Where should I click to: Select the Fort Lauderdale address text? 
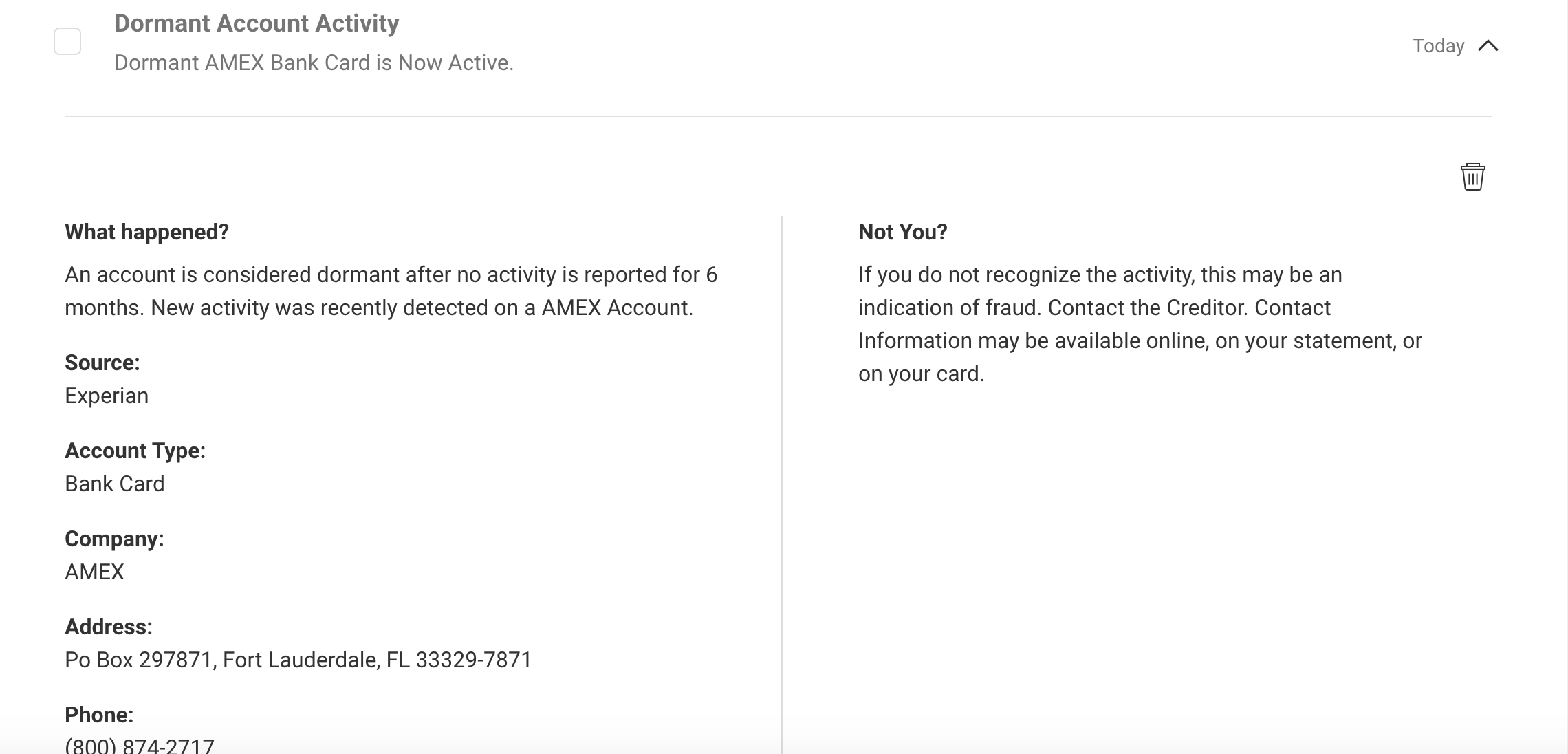pyautogui.click(x=297, y=660)
